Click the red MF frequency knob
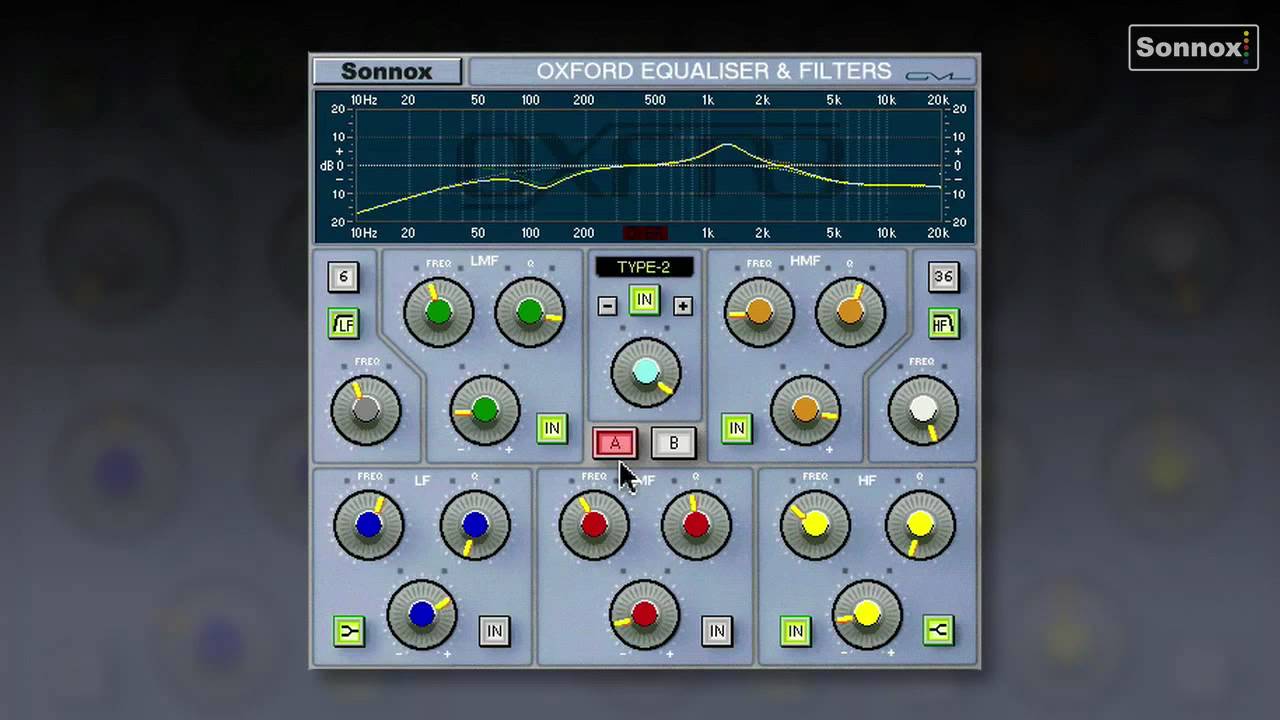The height and width of the screenshot is (720, 1280). click(594, 524)
